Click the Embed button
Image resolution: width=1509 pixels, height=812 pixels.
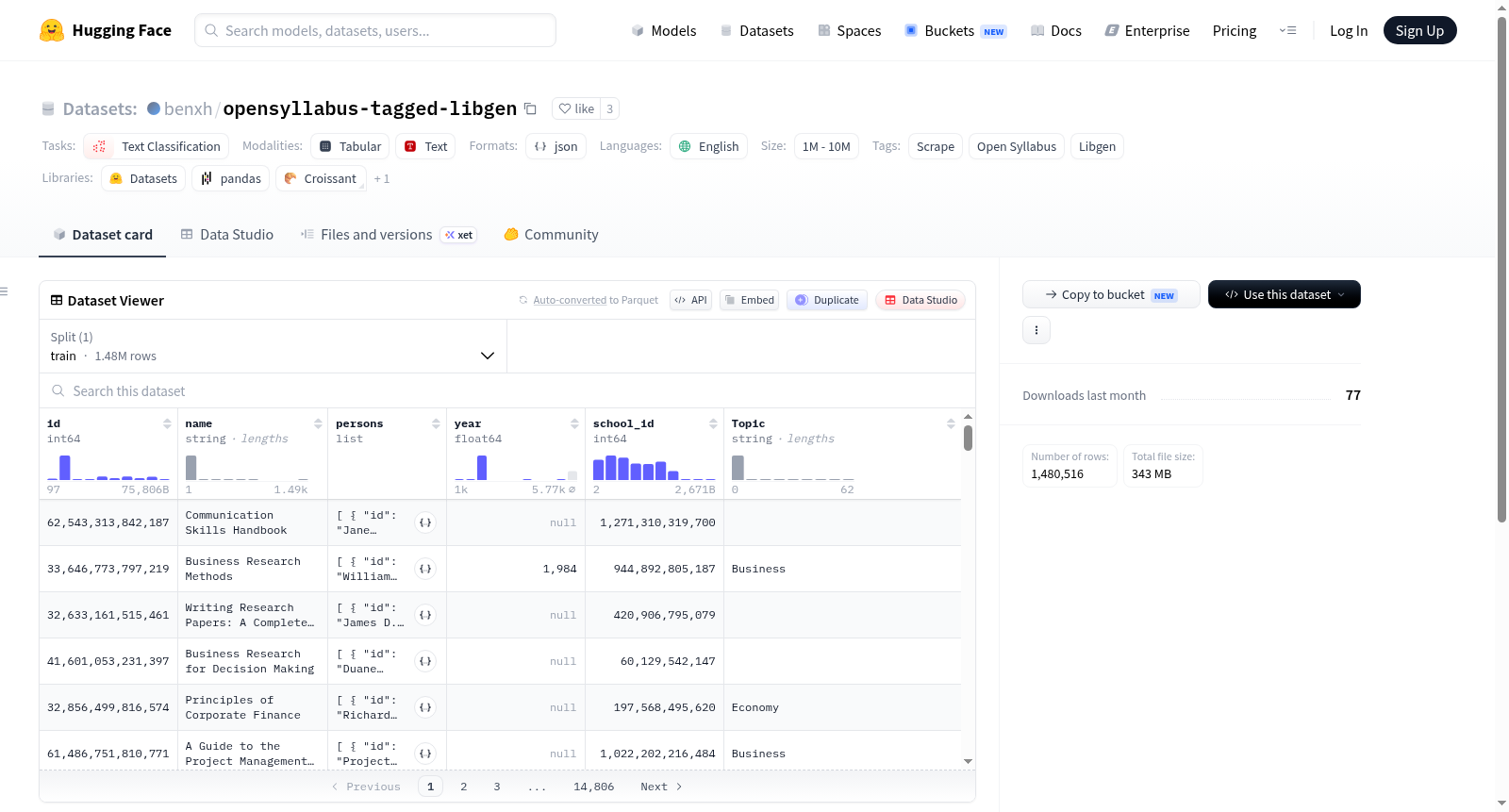click(749, 300)
